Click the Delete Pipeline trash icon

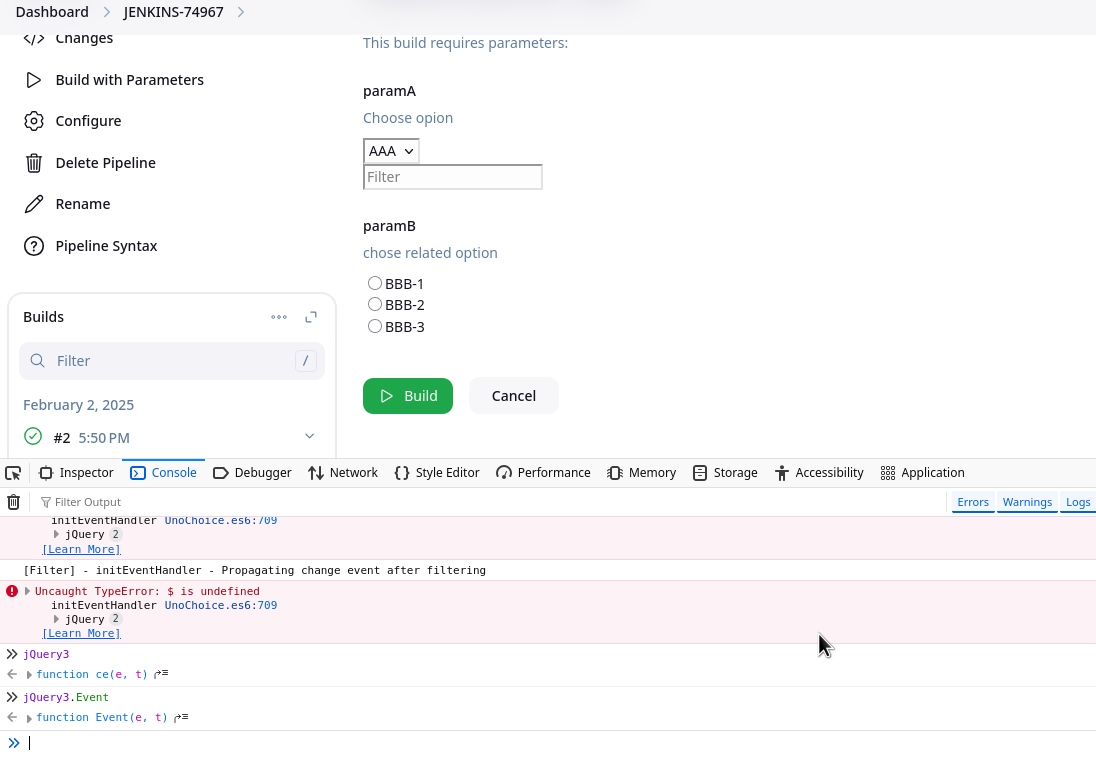(34, 163)
